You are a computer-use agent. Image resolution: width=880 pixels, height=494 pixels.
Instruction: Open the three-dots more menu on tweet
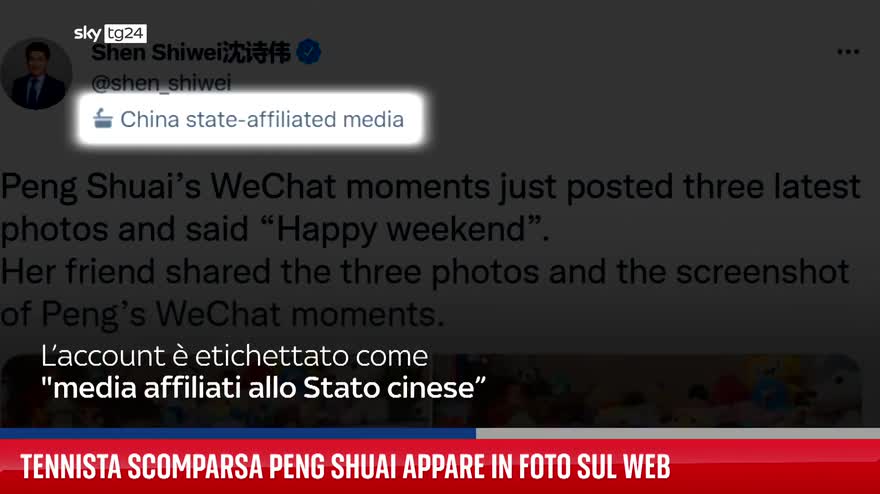click(x=847, y=52)
